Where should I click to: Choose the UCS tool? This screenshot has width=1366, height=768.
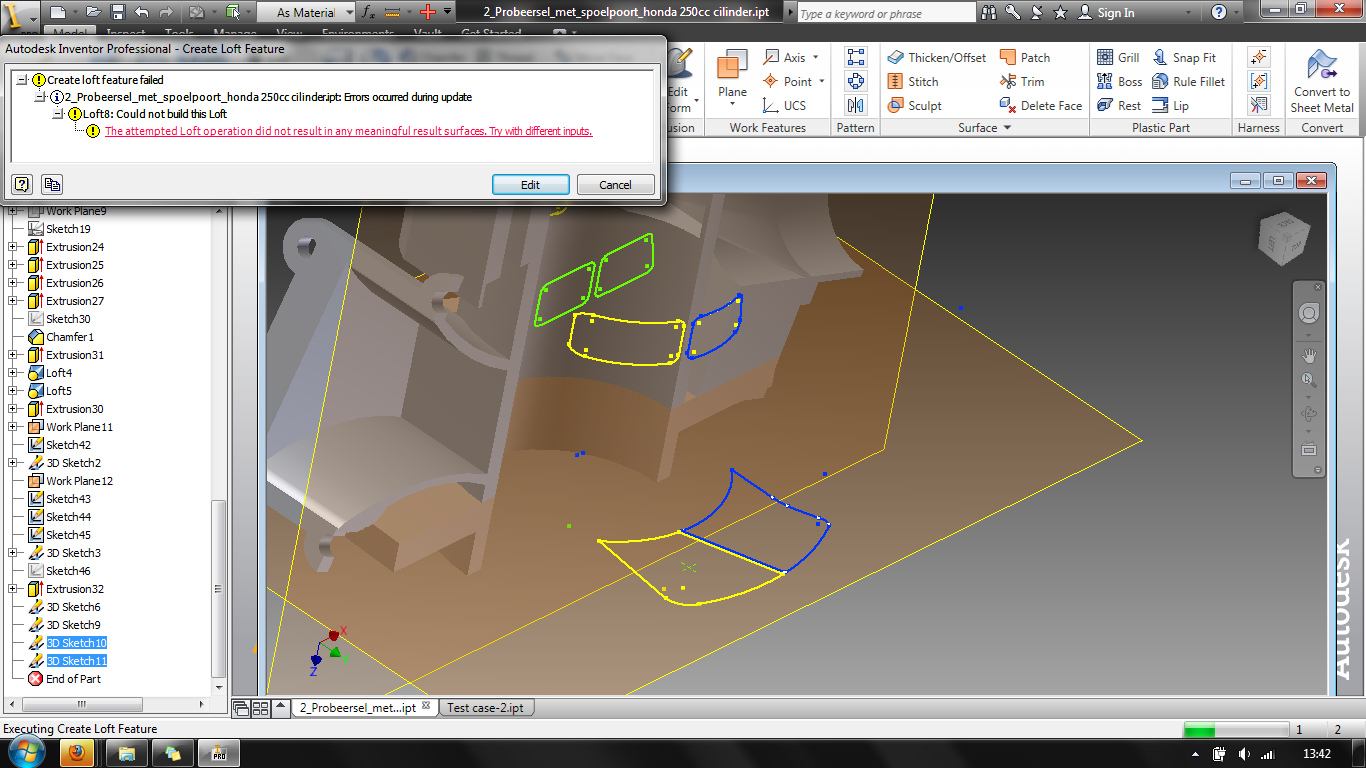pos(784,105)
